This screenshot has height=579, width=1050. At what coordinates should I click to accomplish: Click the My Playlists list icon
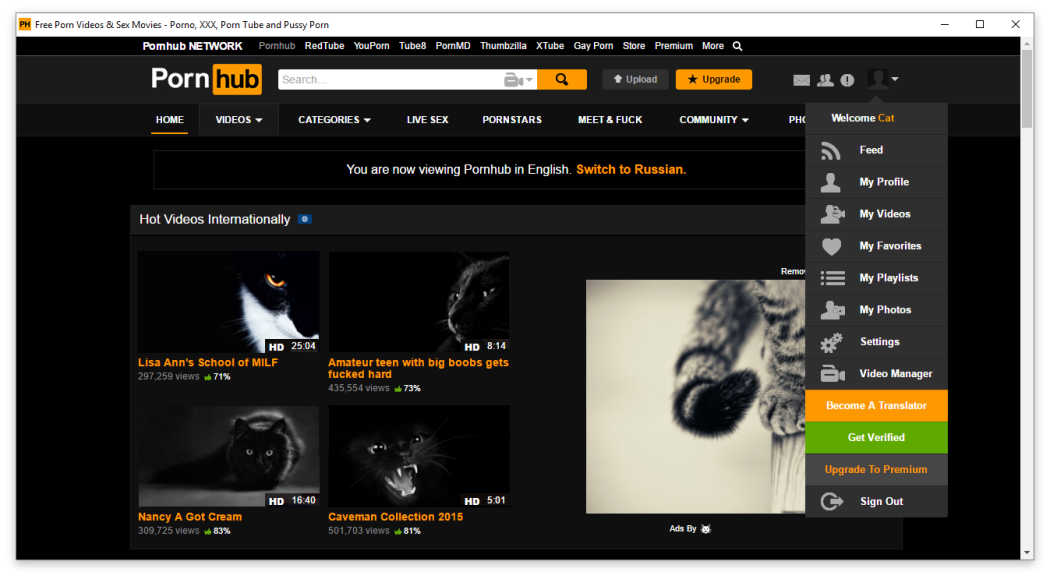point(832,278)
